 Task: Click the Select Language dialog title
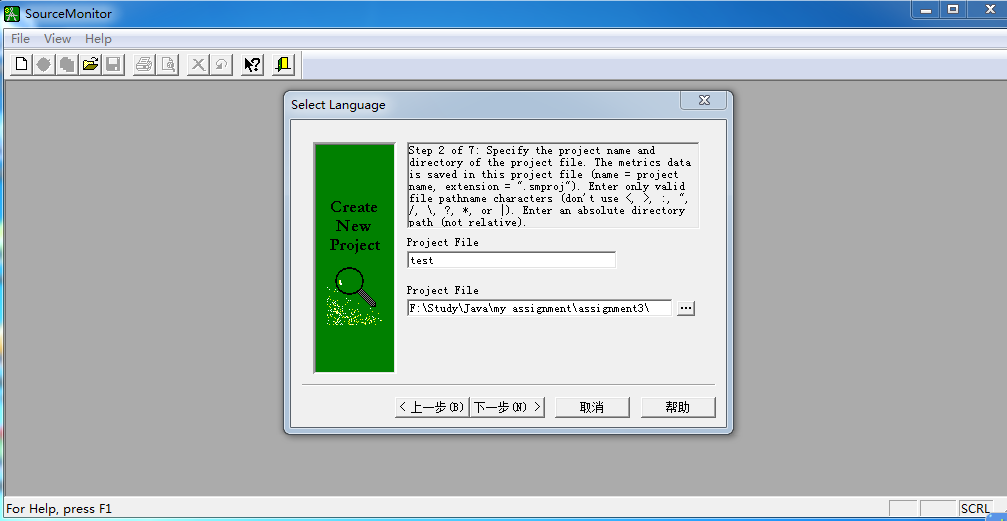[x=338, y=105]
